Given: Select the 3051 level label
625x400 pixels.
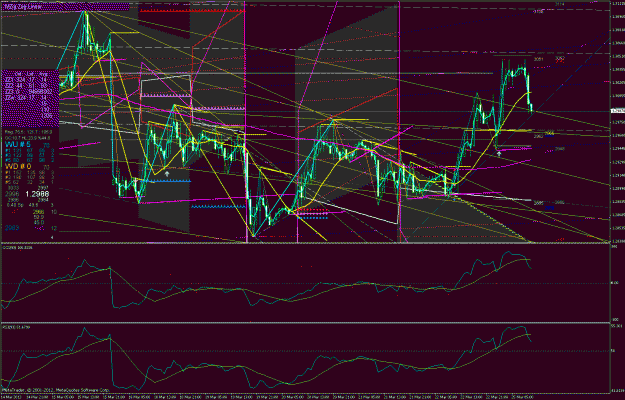Looking at the screenshot, I should 538,59.
